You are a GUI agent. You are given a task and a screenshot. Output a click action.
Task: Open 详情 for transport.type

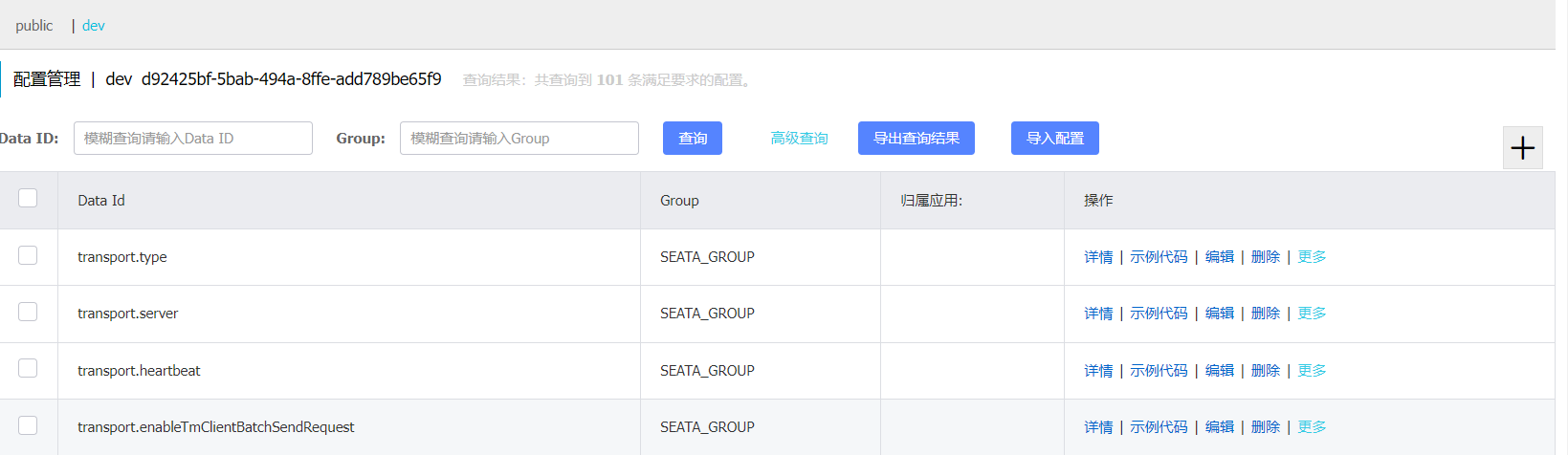pyautogui.click(x=1098, y=257)
